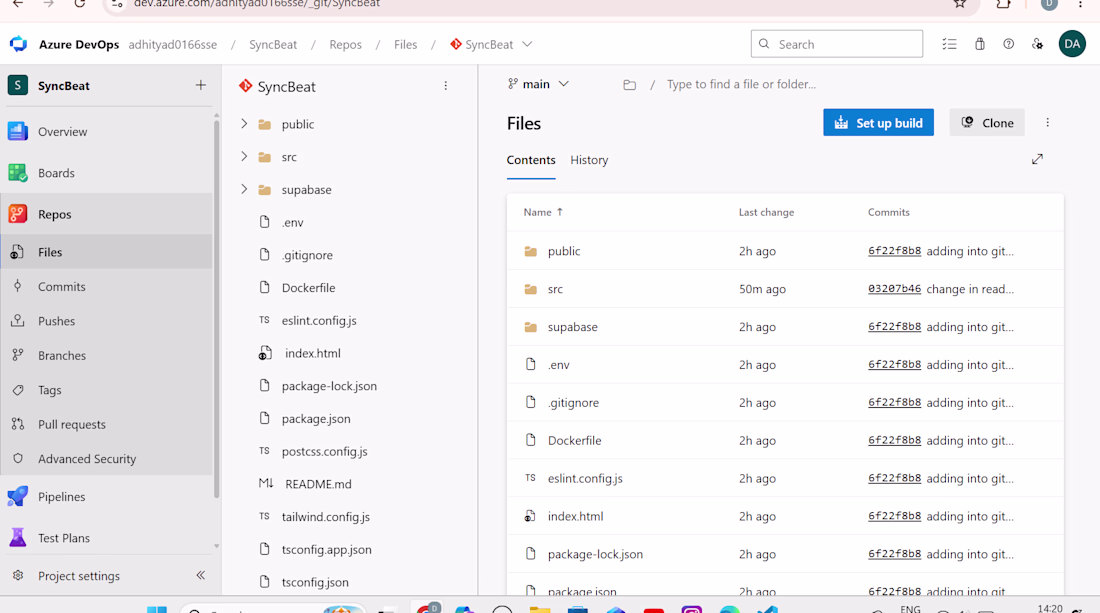Focus the find file or folder field

point(742,84)
